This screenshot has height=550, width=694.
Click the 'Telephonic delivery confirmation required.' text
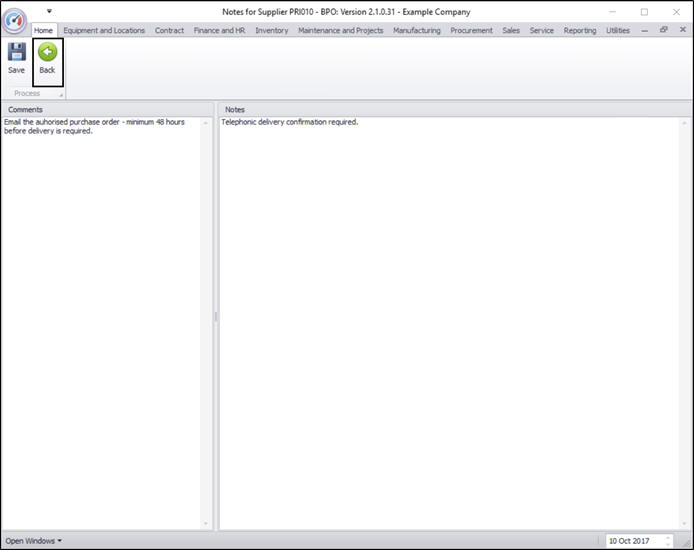click(289, 122)
